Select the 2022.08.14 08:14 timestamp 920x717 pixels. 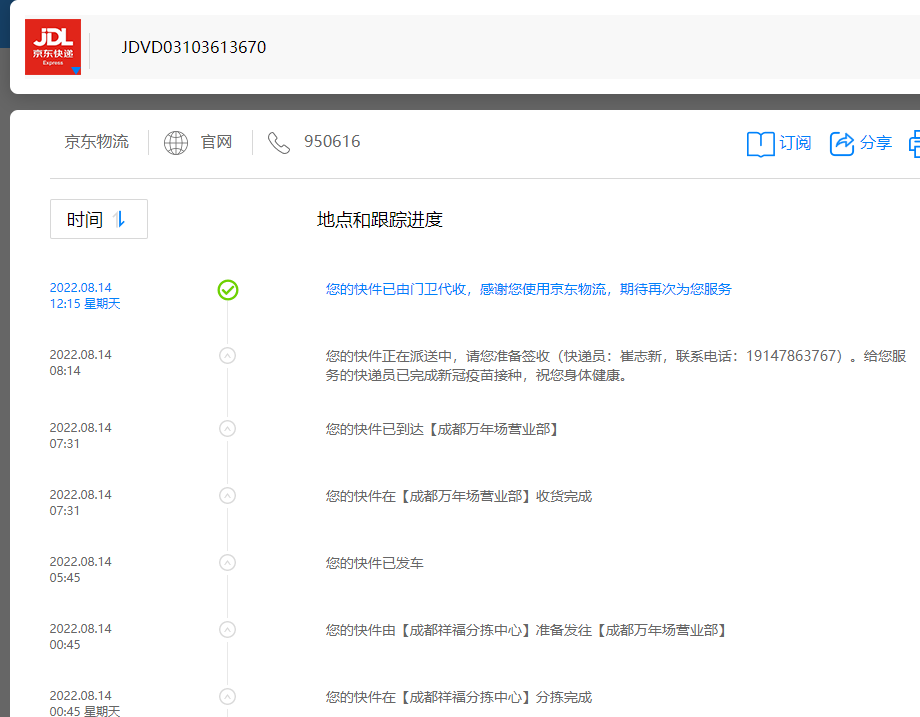[80, 363]
